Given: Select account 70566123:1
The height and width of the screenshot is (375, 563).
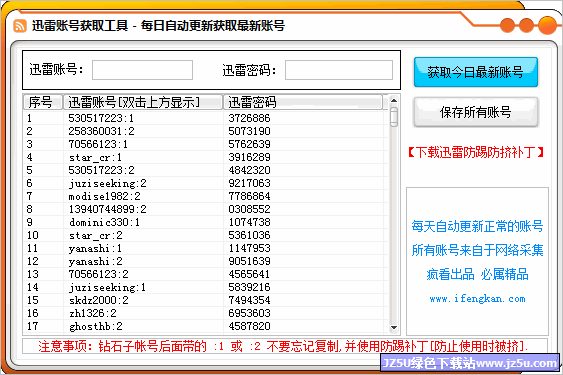Looking at the screenshot, I should point(98,144).
